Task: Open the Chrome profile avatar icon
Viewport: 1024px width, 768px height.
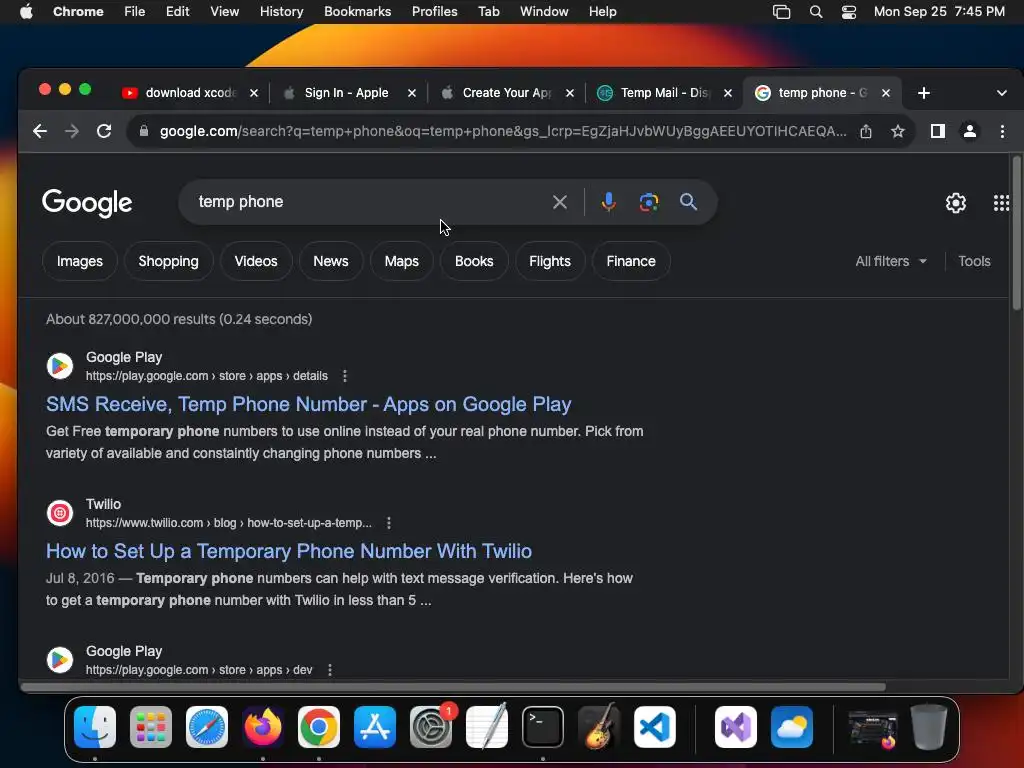Action: (x=970, y=131)
